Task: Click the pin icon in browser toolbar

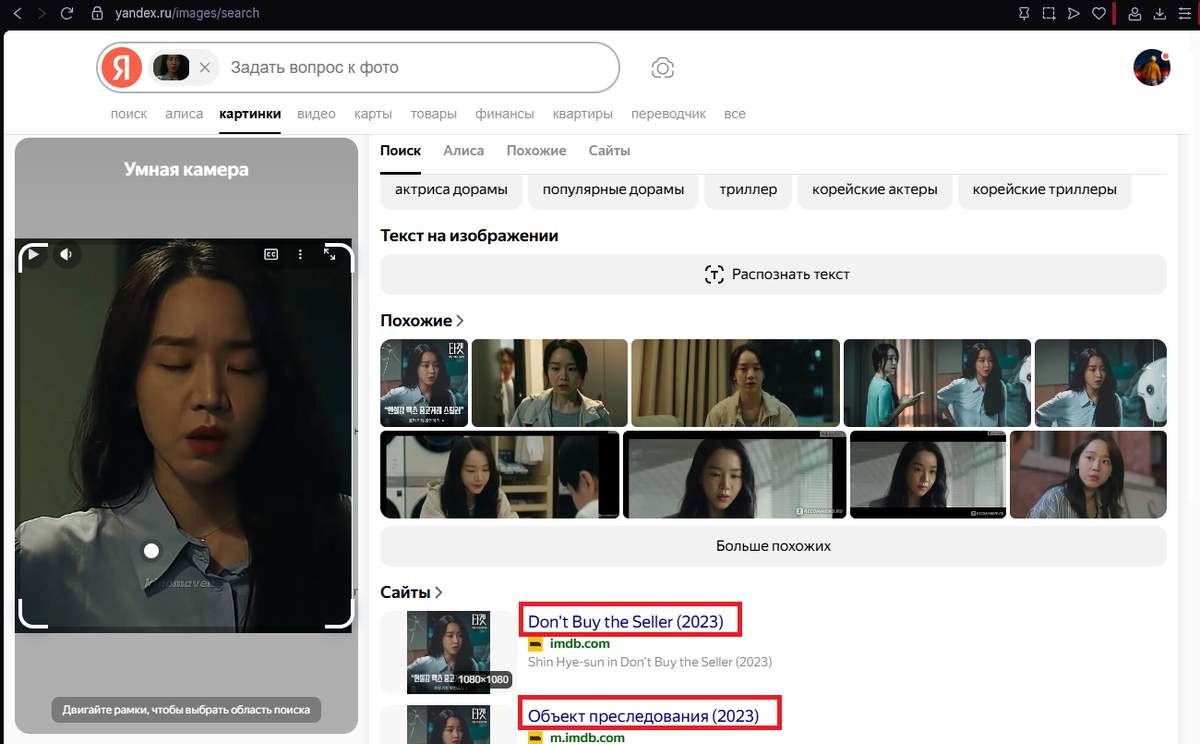Action: point(1024,14)
